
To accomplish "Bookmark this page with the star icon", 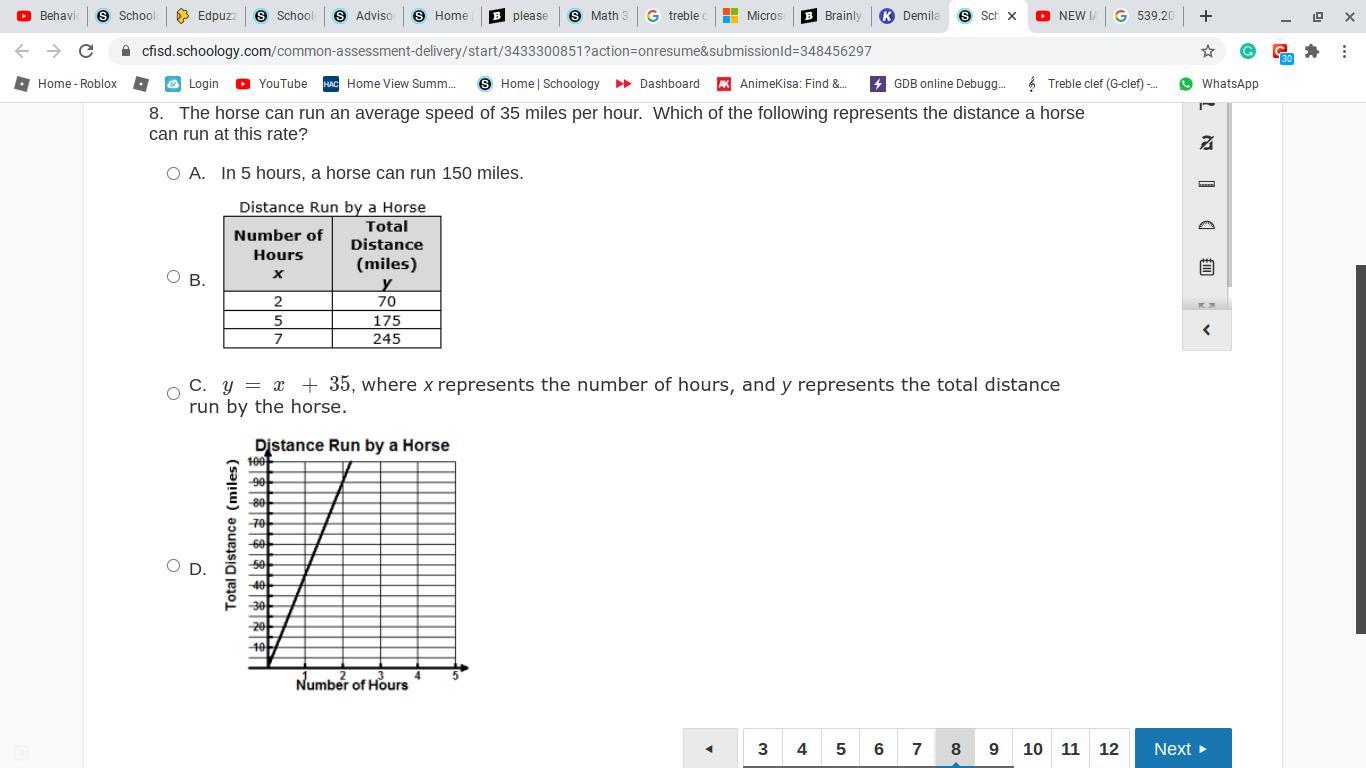I will (x=1207, y=51).
